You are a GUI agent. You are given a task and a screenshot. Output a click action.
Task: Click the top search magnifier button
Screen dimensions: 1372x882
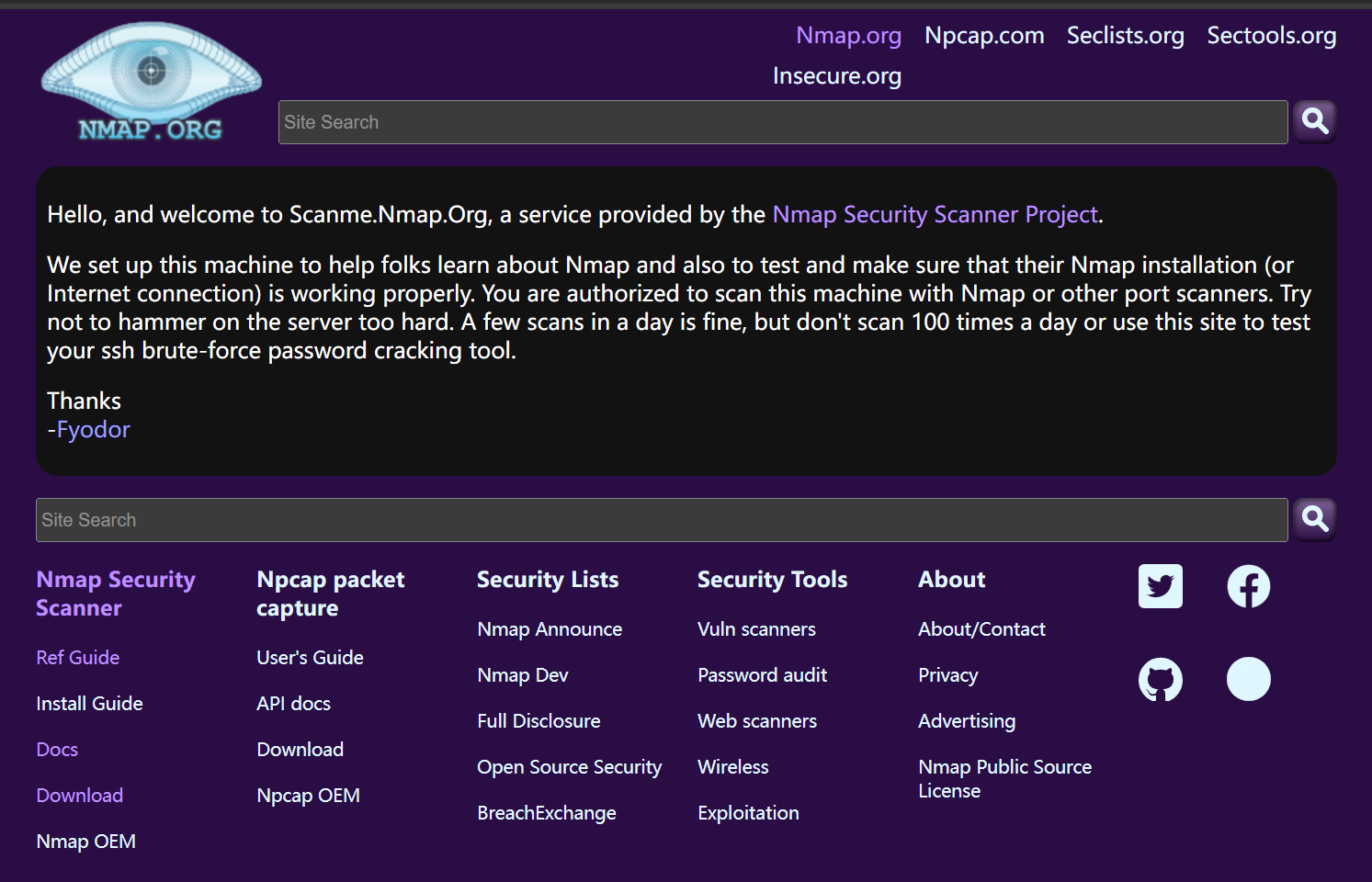coord(1315,121)
